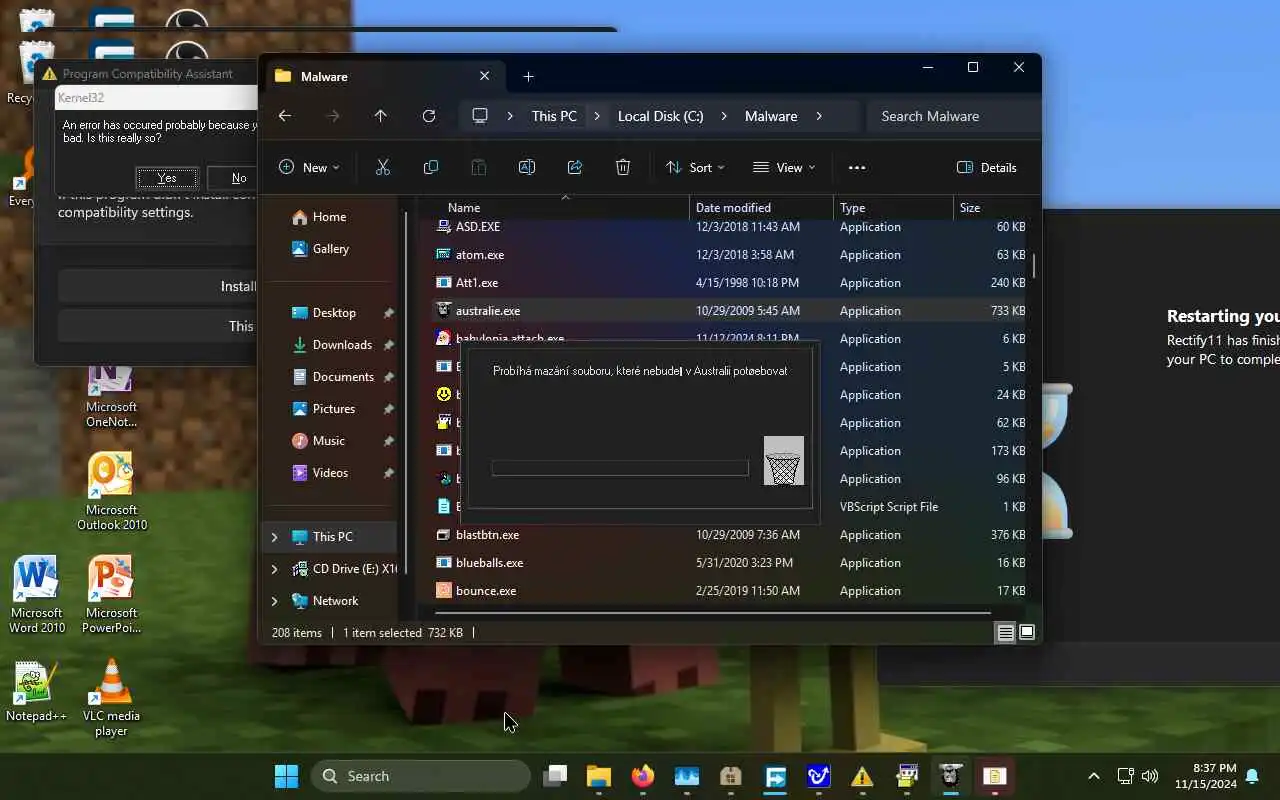Close the Malware tab
The width and height of the screenshot is (1280, 800).
[485, 76]
